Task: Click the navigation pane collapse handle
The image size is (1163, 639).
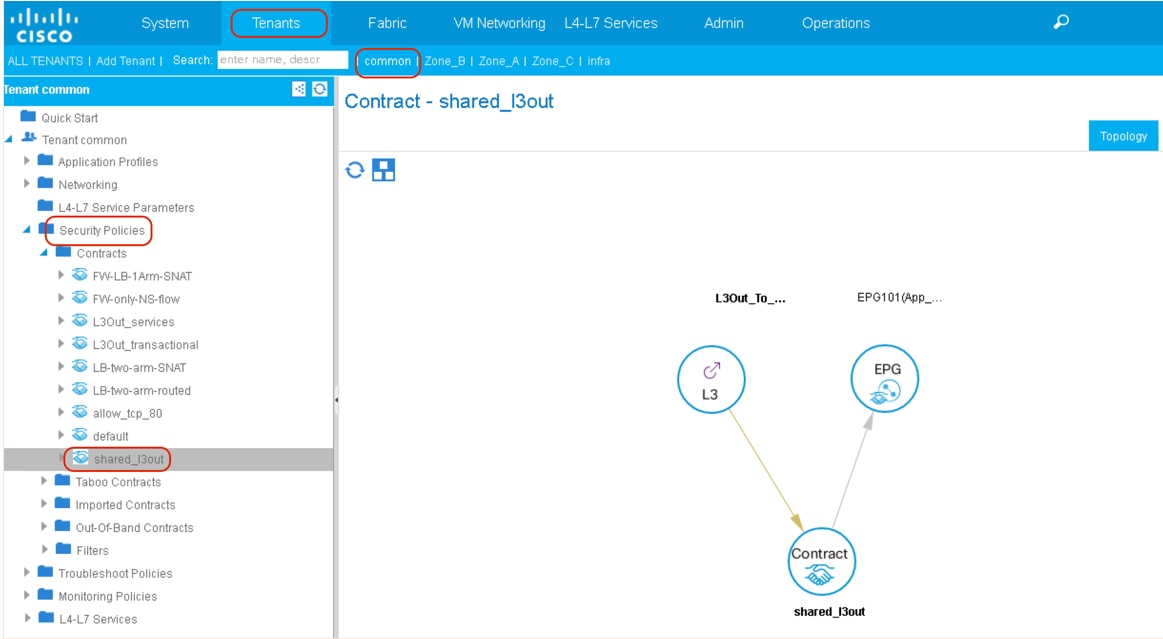Action: (x=336, y=400)
